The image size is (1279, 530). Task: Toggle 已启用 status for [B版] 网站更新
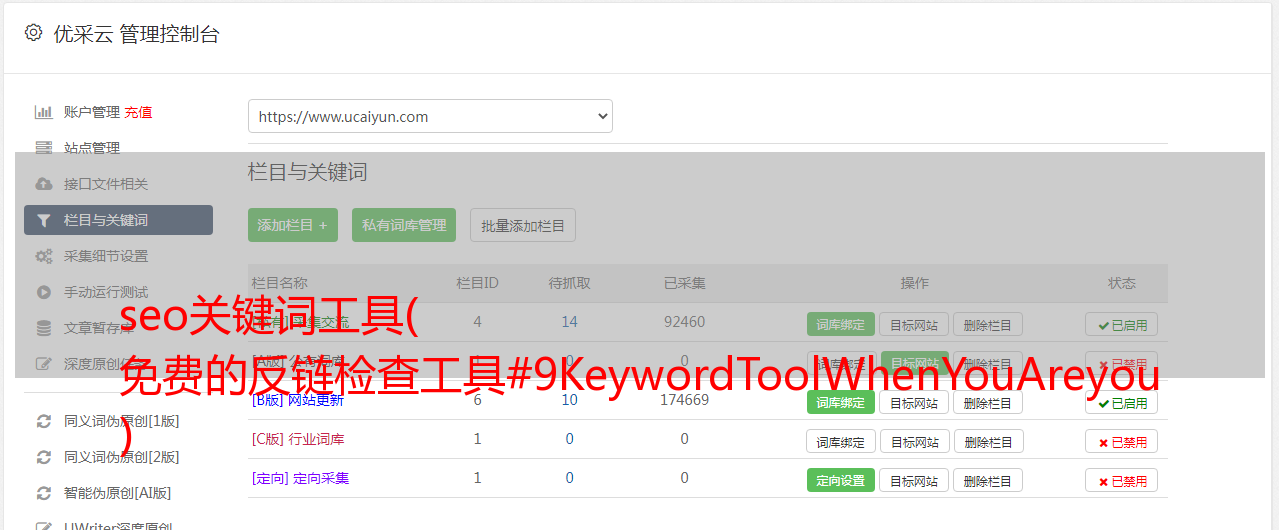coord(1121,402)
